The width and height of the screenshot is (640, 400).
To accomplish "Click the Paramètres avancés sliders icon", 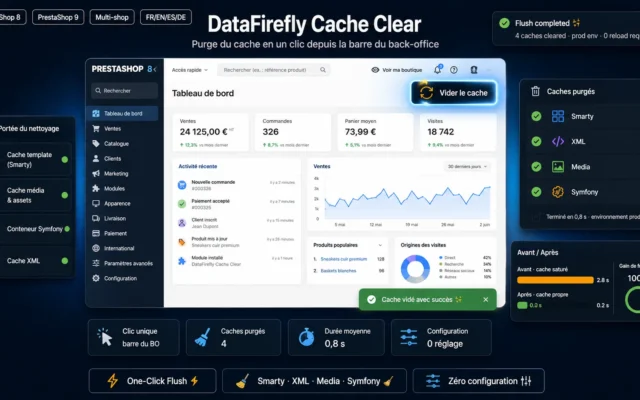I will (96, 263).
